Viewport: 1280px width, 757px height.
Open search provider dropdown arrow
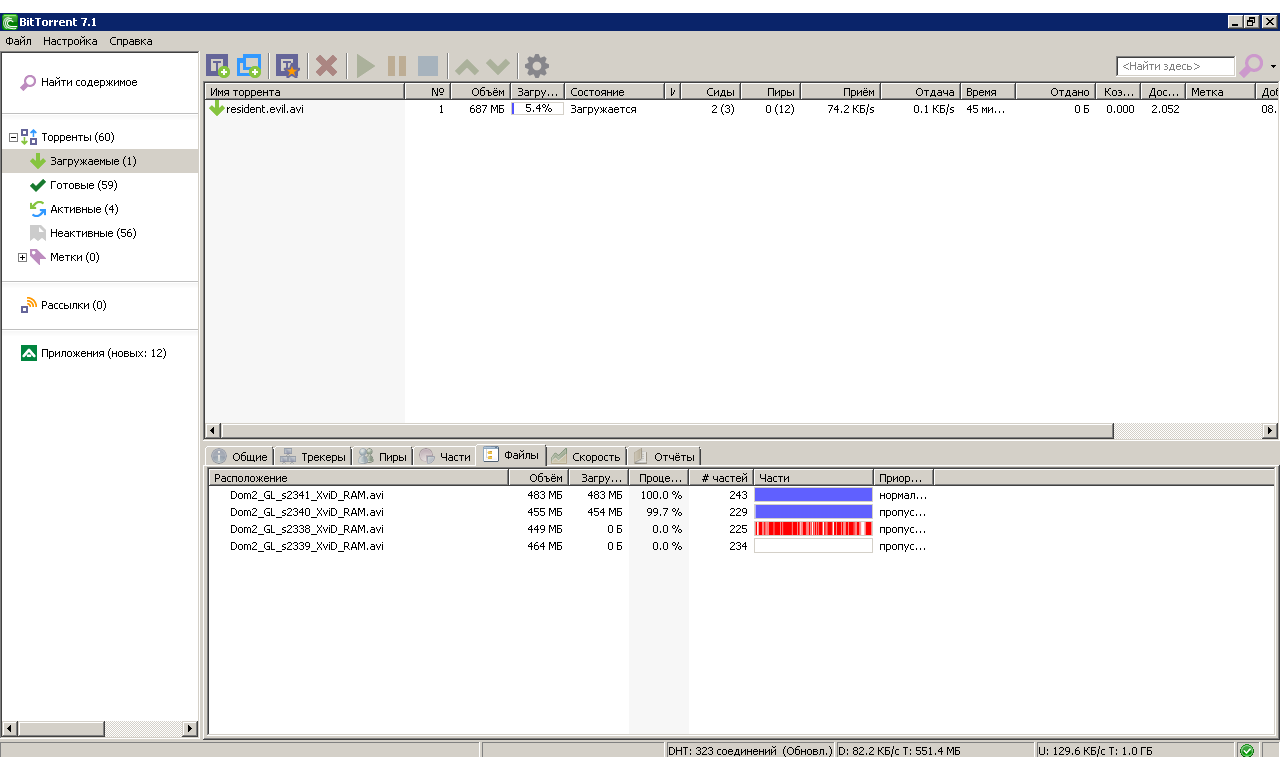[1273, 67]
